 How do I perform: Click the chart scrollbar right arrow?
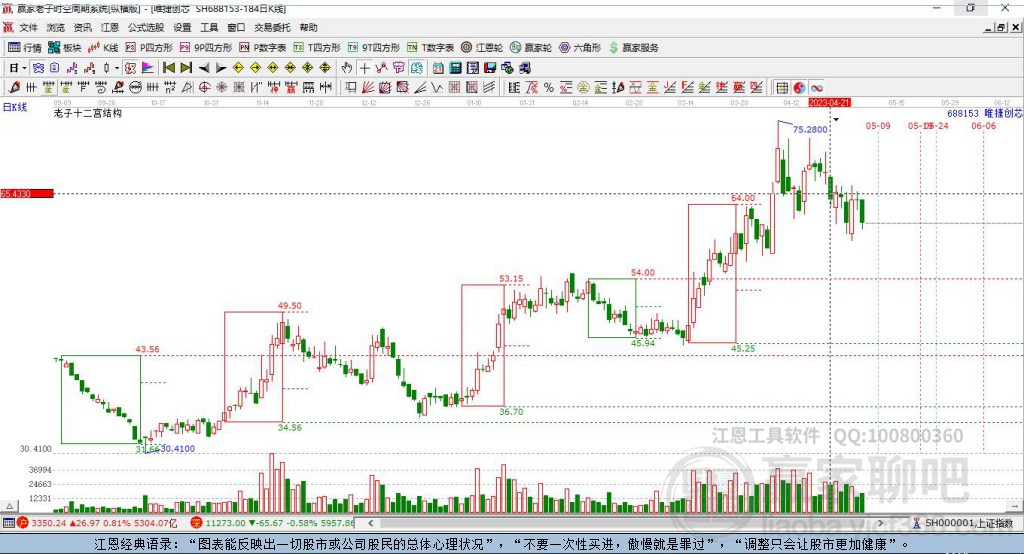[880, 523]
